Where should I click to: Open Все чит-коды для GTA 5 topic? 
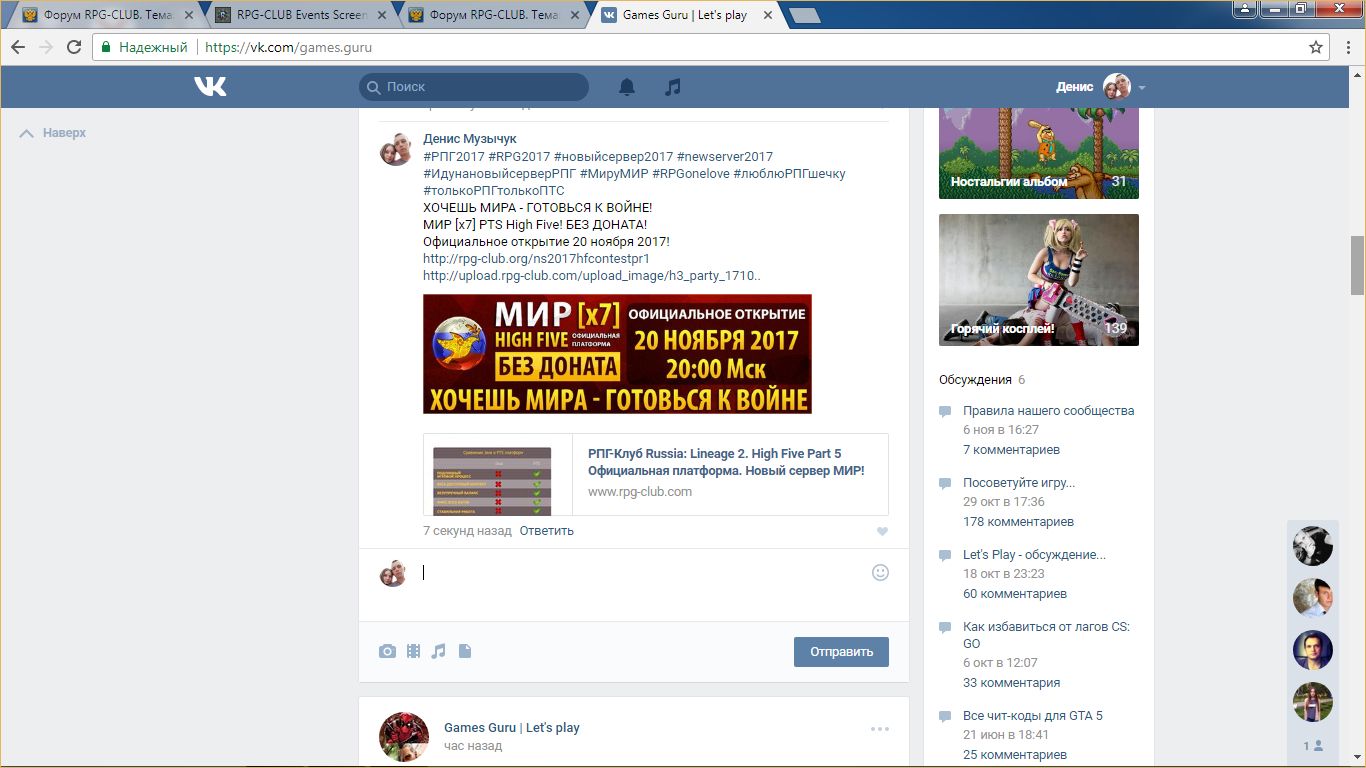click(x=1033, y=716)
